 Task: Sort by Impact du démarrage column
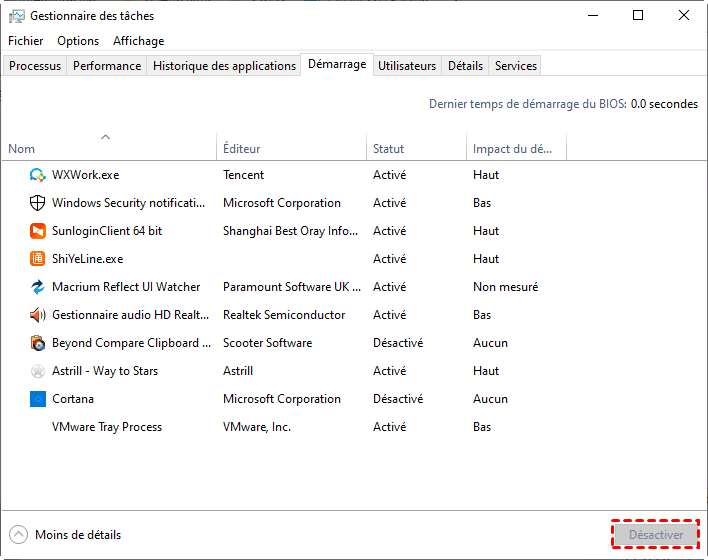tap(512, 149)
